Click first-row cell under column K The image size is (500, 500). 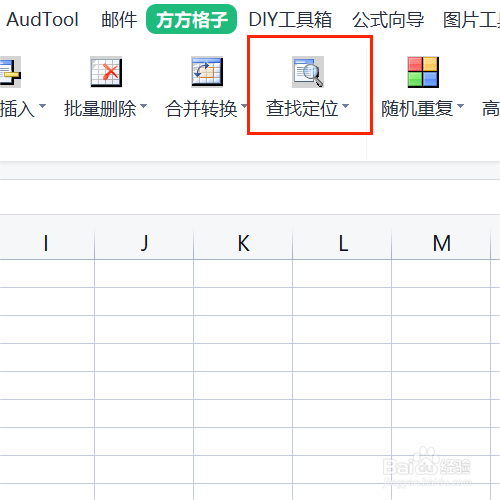(243, 273)
